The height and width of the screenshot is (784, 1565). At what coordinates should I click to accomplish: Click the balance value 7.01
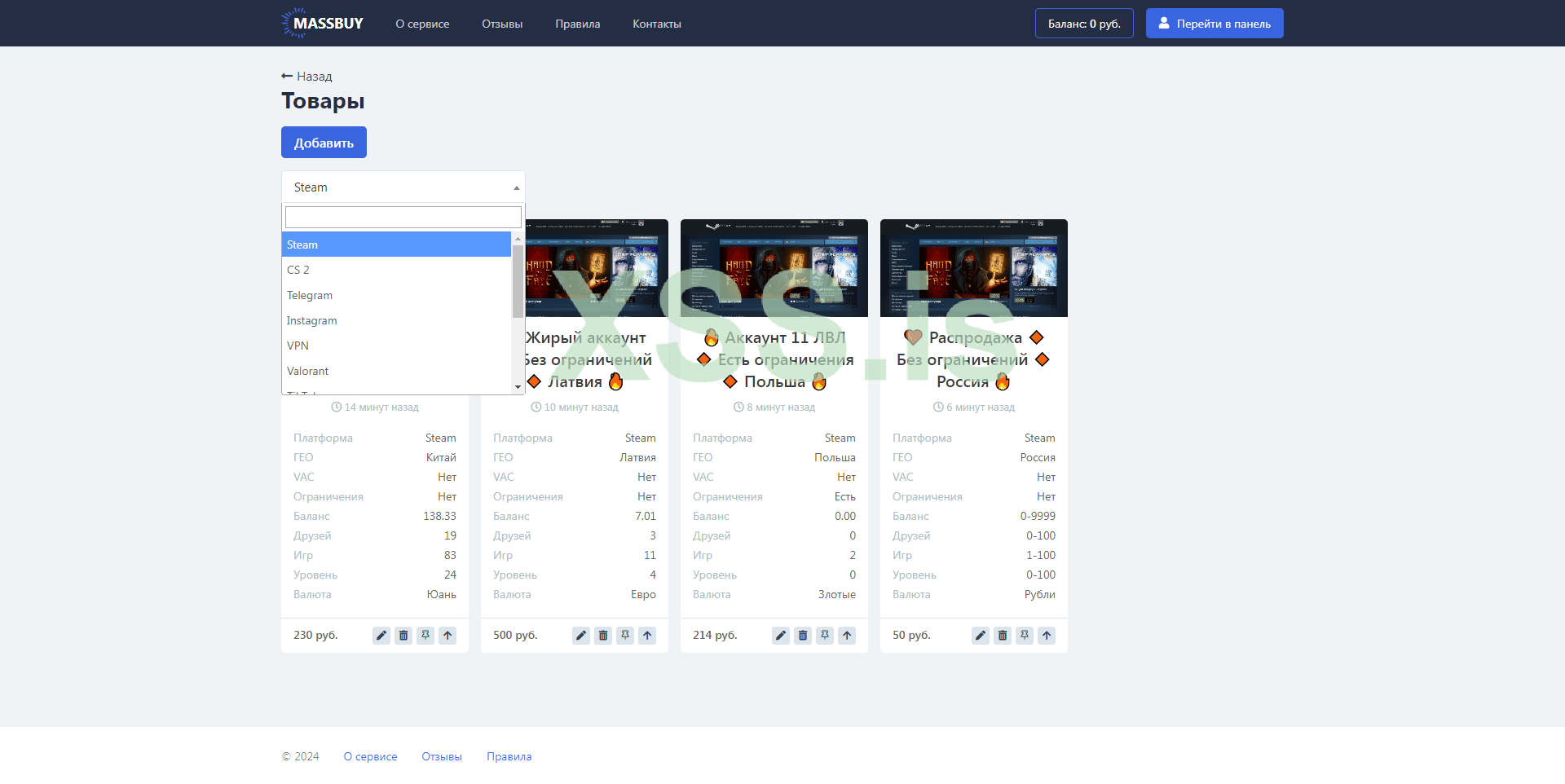pyautogui.click(x=646, y=516)
